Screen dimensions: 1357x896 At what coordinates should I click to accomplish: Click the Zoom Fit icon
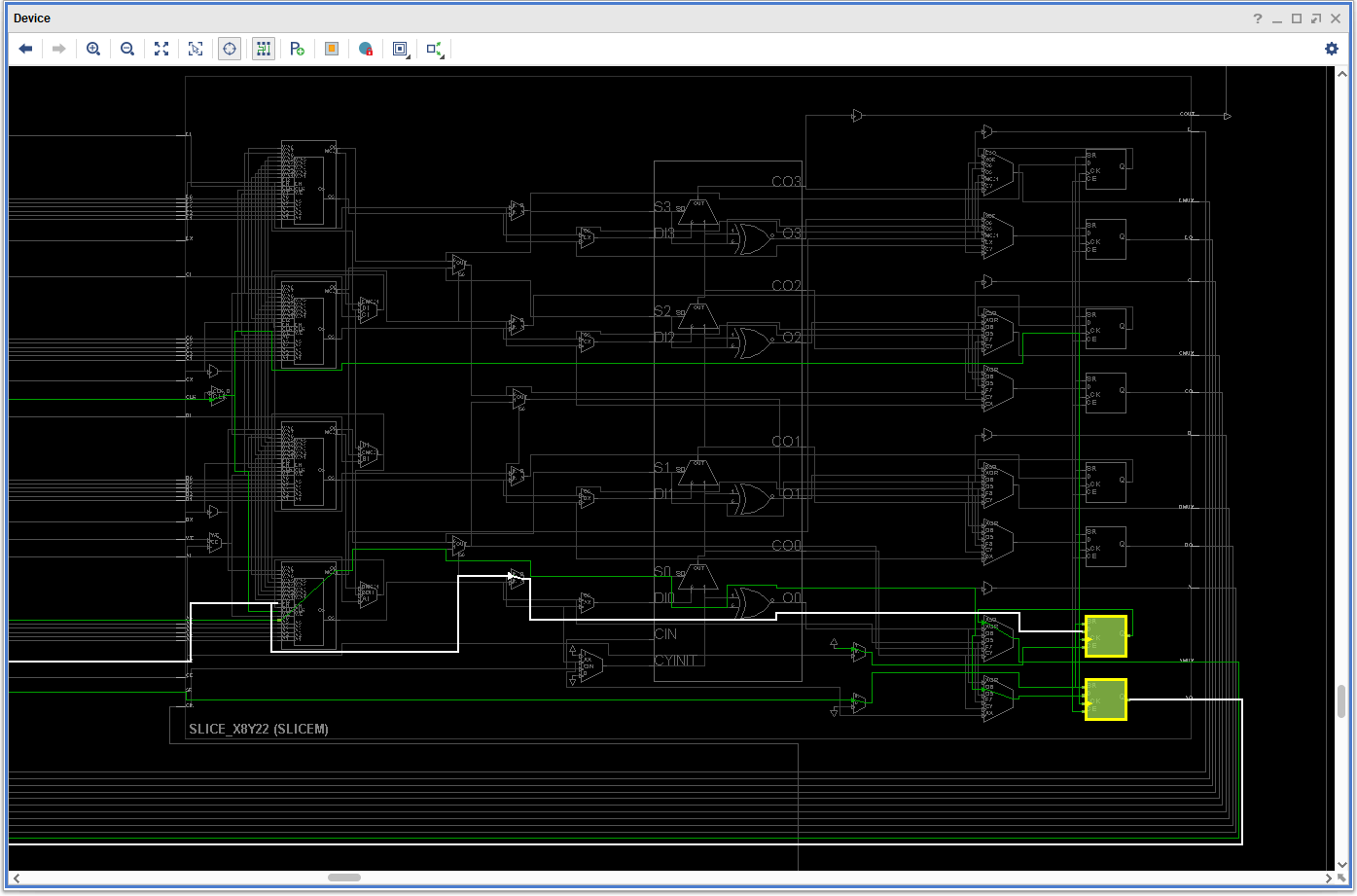pos(161,49)
